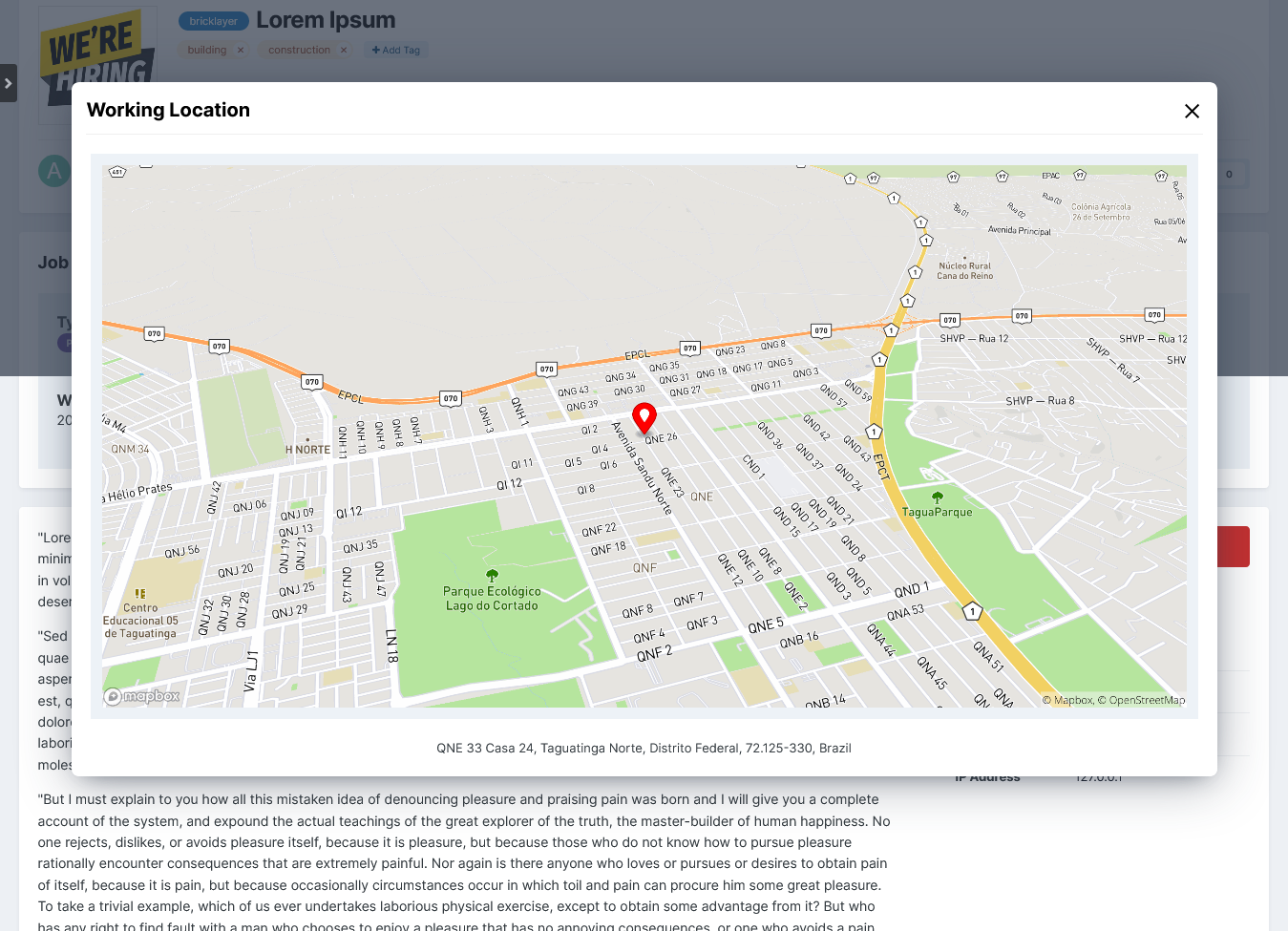This screenshot has height=931, width=1288.
Task: Click the bricklayer badge
Action: click(213, 21)
